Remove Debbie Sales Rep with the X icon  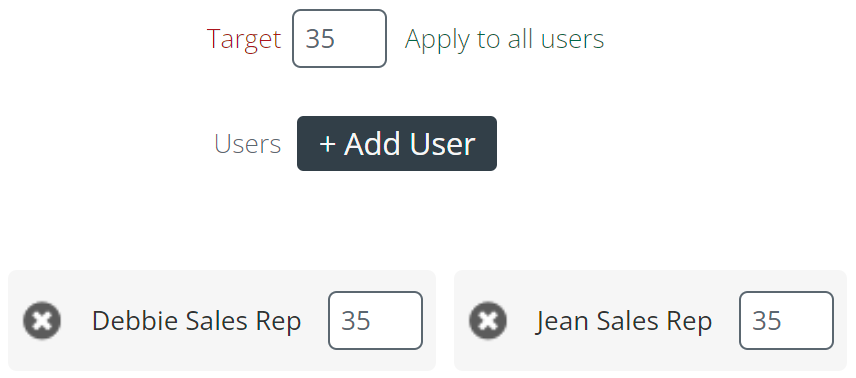click(x=42, y=321)
